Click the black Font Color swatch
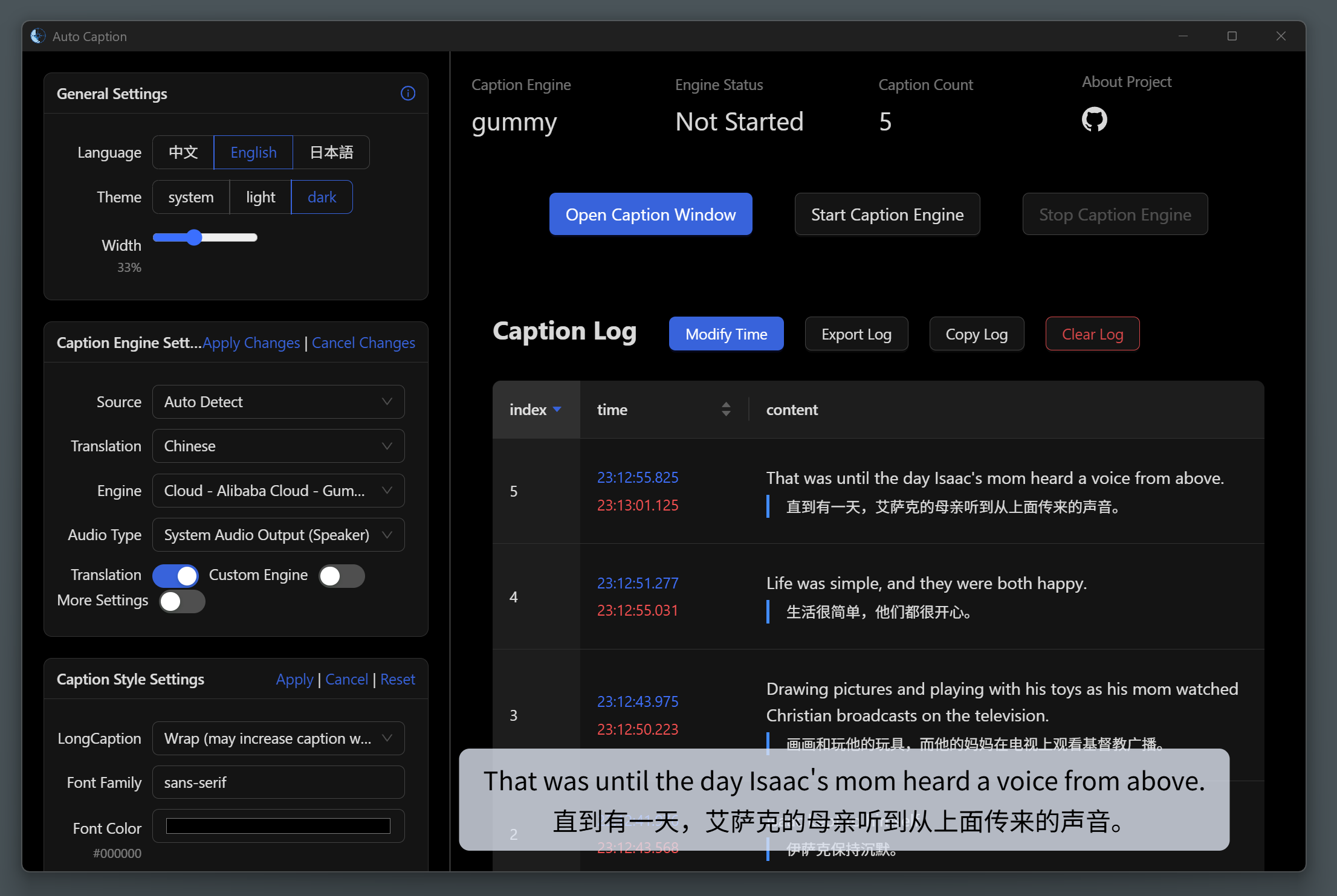 tap(278, 826)
